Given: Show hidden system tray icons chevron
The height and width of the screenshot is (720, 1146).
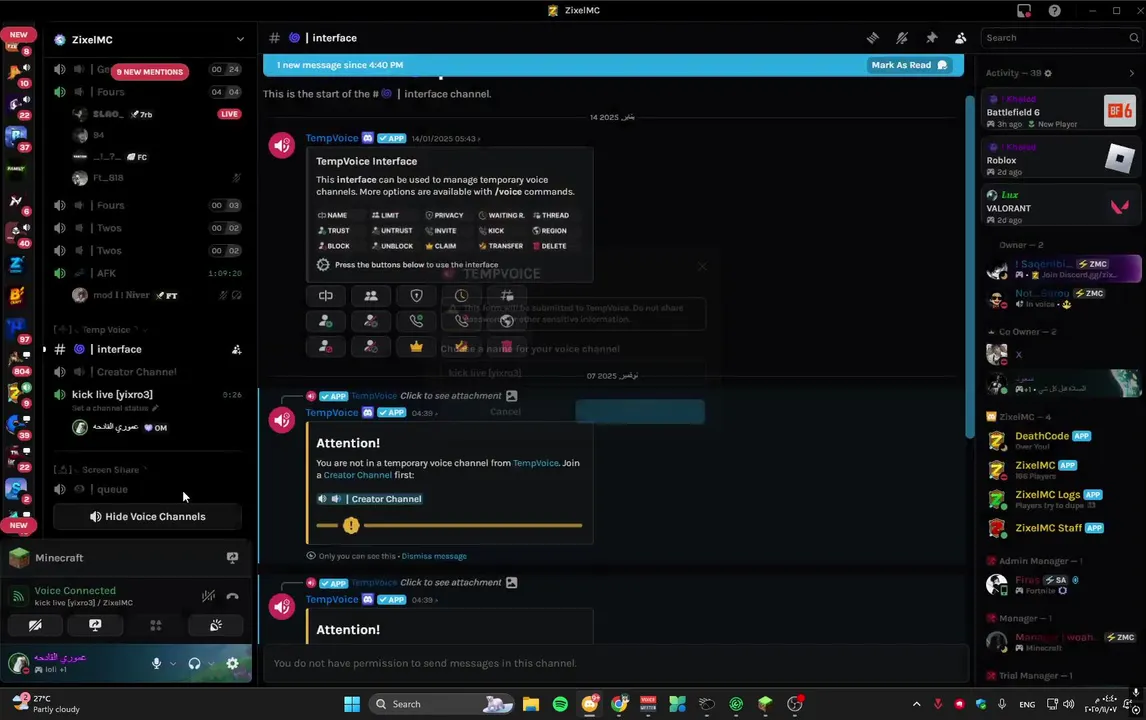Looking at the screenshot, I should coord(916,704).
